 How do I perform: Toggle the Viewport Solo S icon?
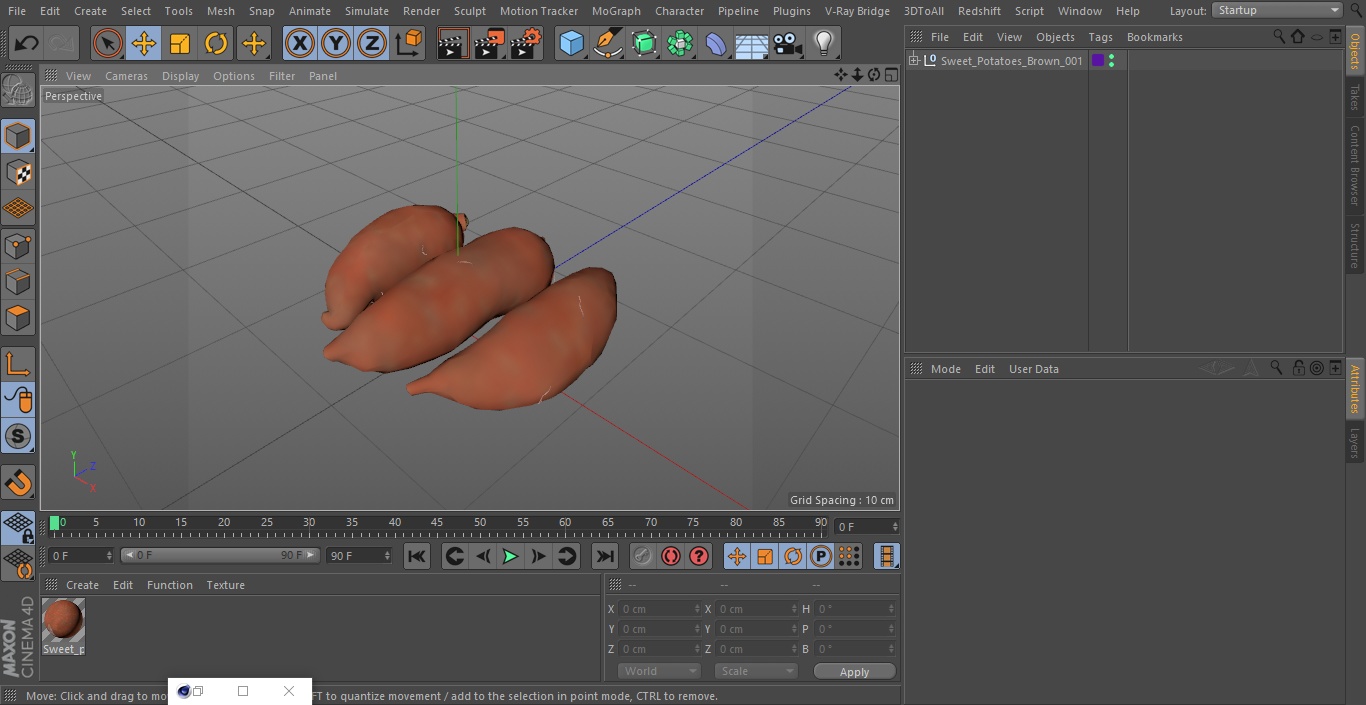click(x=18, y=436)
